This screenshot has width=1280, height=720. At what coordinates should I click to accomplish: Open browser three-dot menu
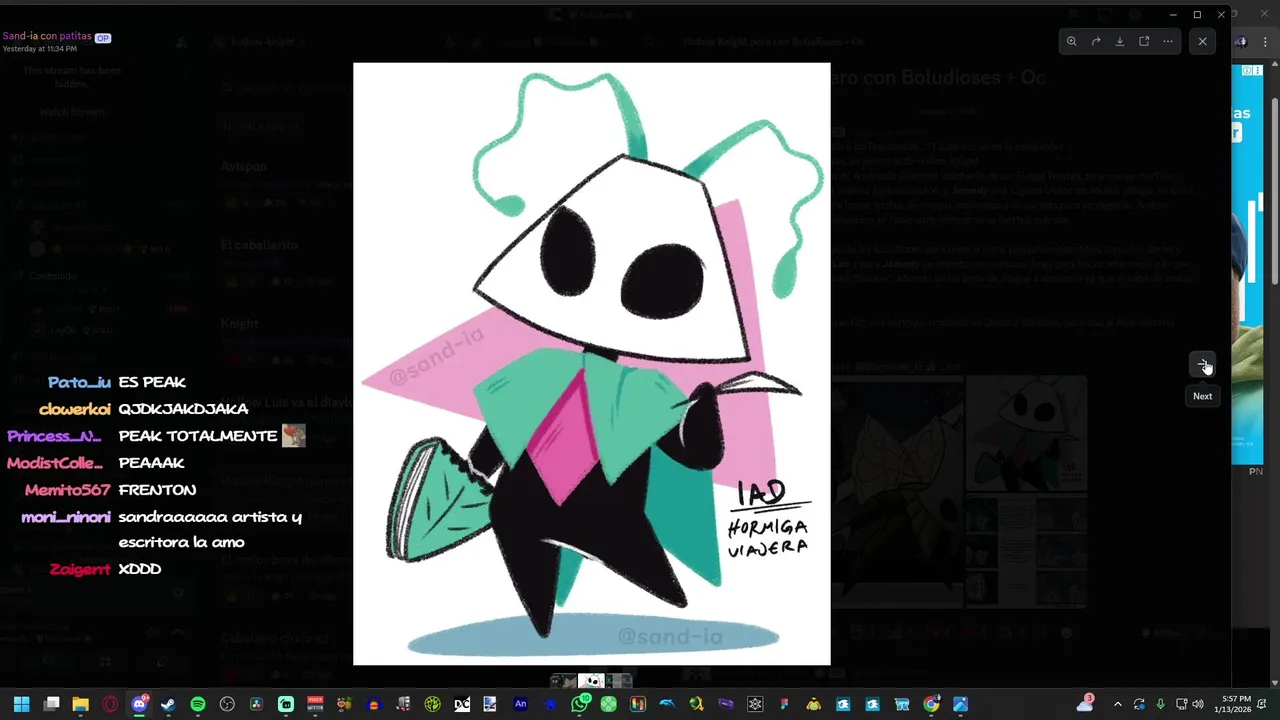[1263, 41]
